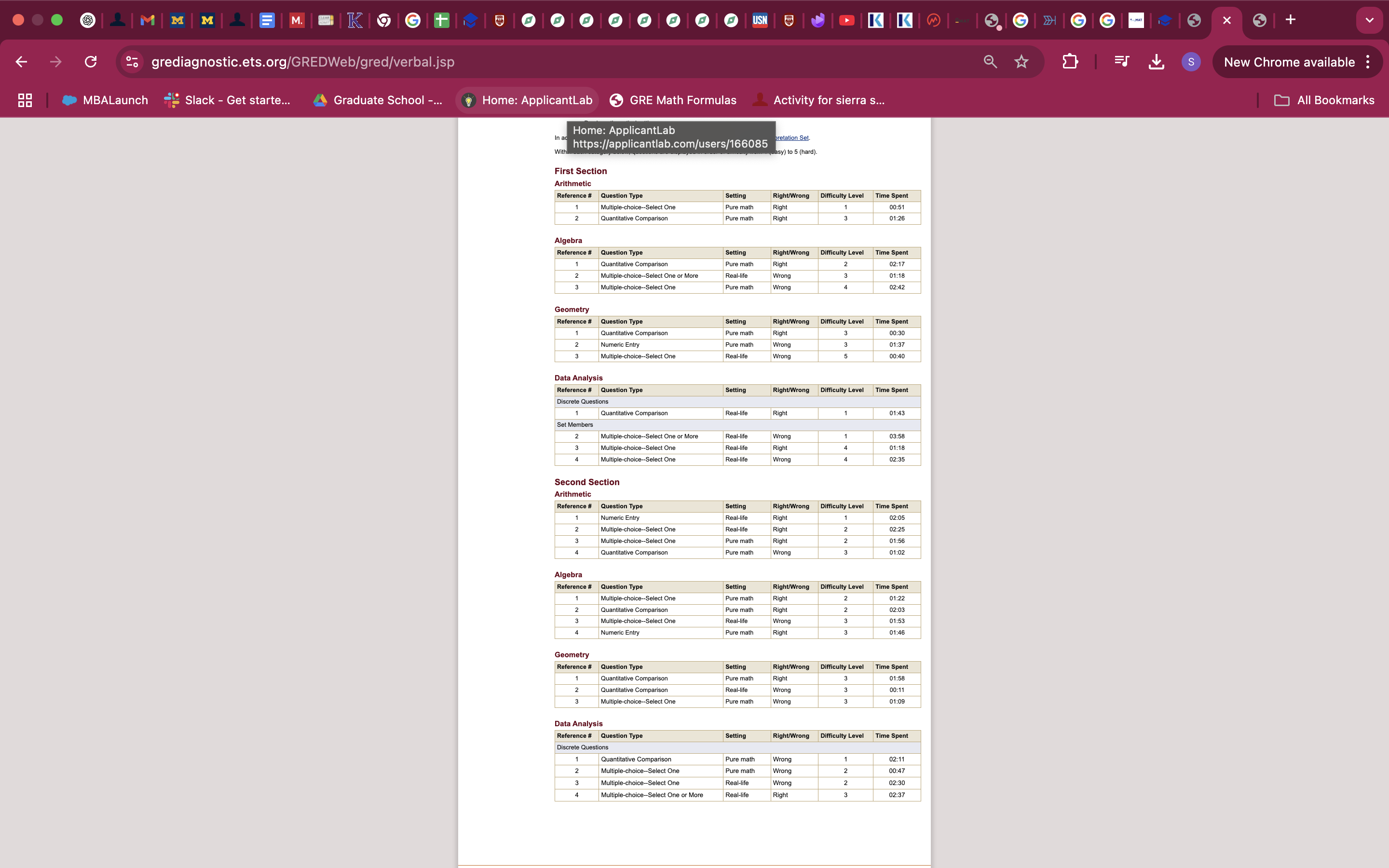Click the time value 00:51

click(x=897, y=207)
